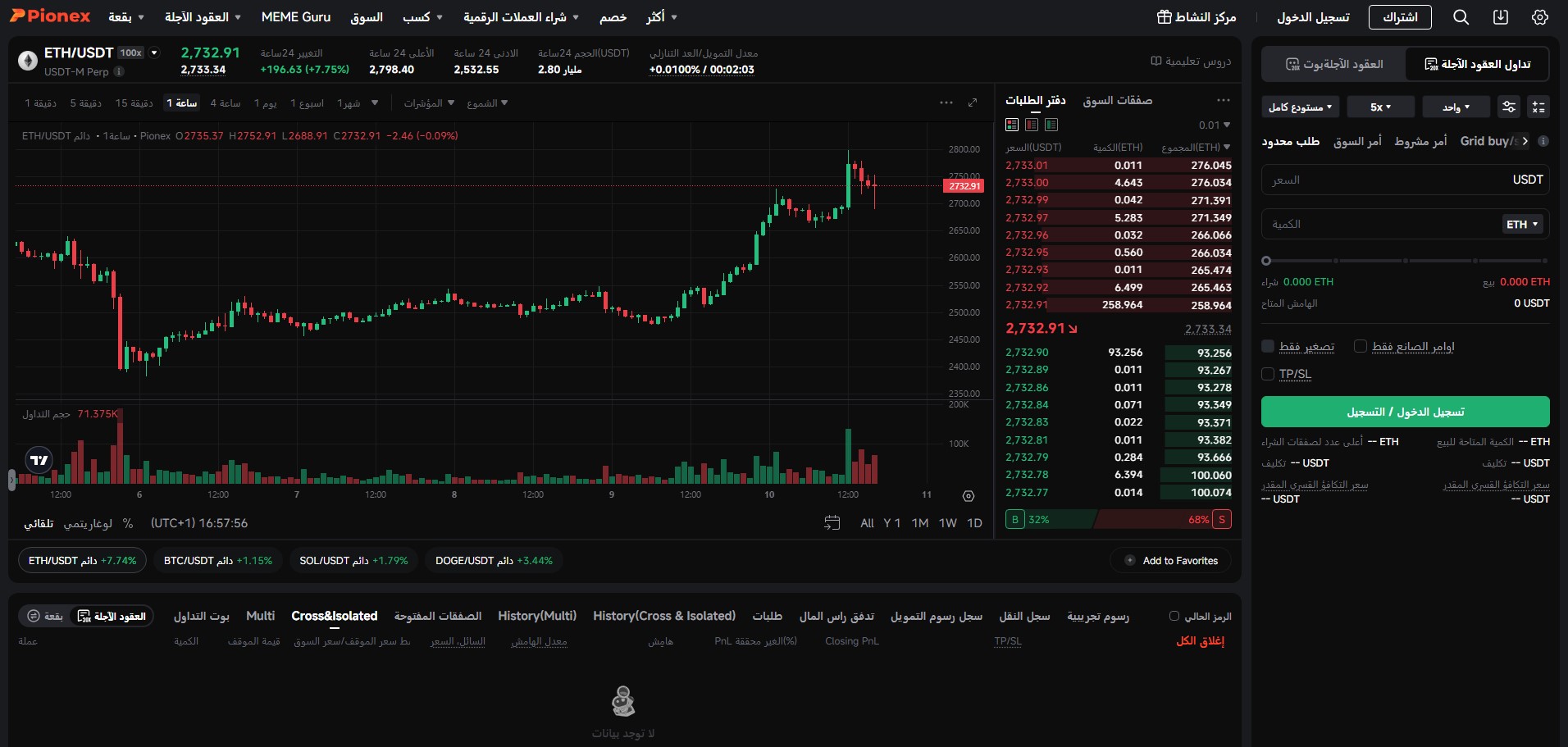Select the sell-only order book view icon

point(1032,125)
